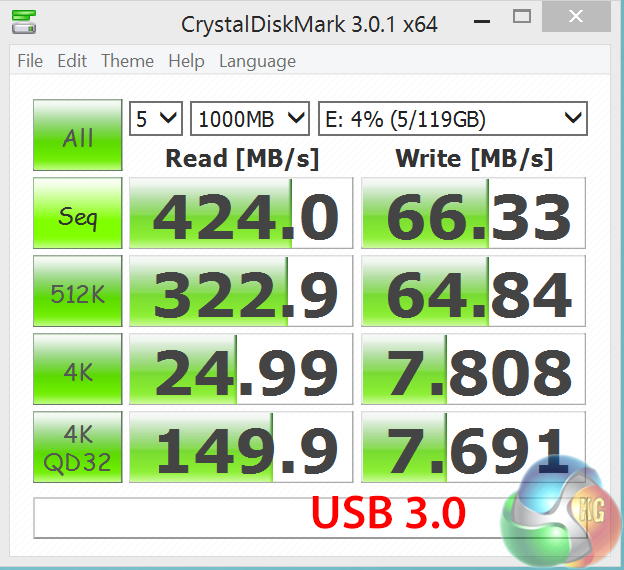
Task: Run all benchmarks with the All button
Action: point(78,135)
